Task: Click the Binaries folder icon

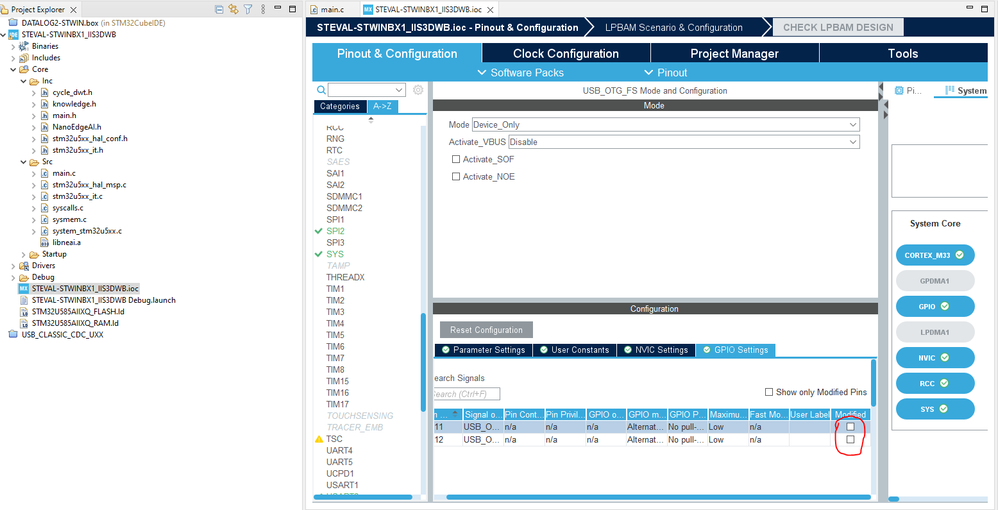Action: point(24,46)
